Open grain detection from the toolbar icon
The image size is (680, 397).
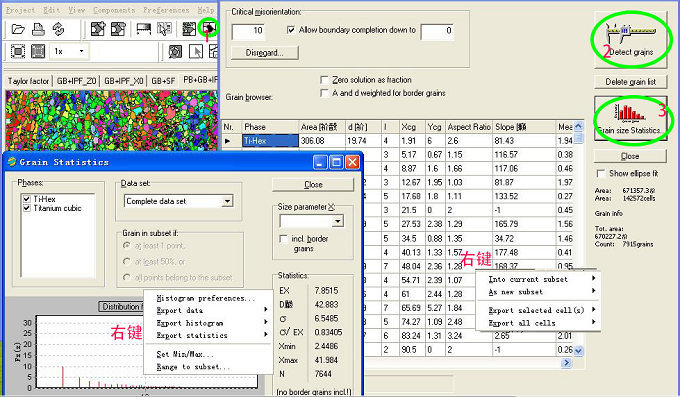pyautogui.click(x=209, y=29)
